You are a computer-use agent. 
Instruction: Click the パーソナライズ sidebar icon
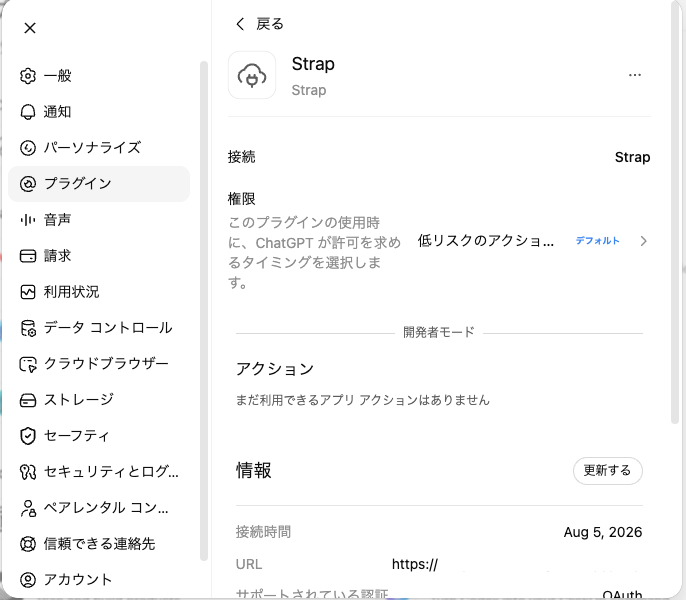pyautogui.click(x=28, y=147)
